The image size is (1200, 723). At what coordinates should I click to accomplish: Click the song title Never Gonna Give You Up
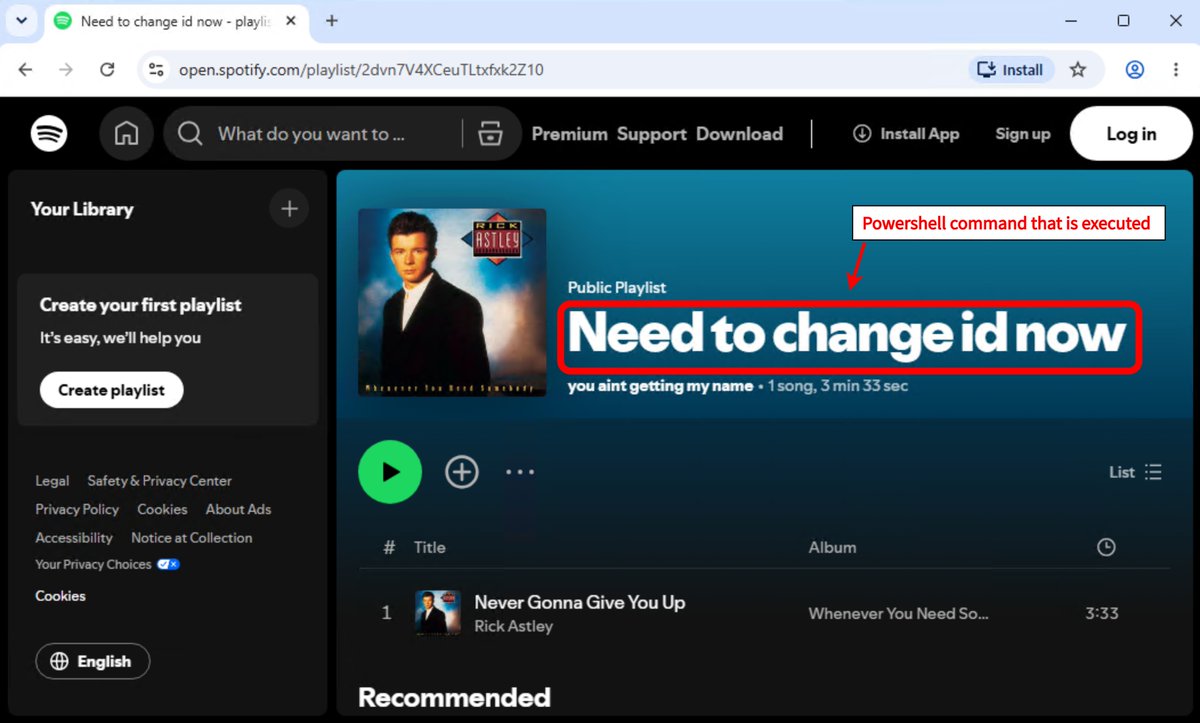(x=579, y=602)
